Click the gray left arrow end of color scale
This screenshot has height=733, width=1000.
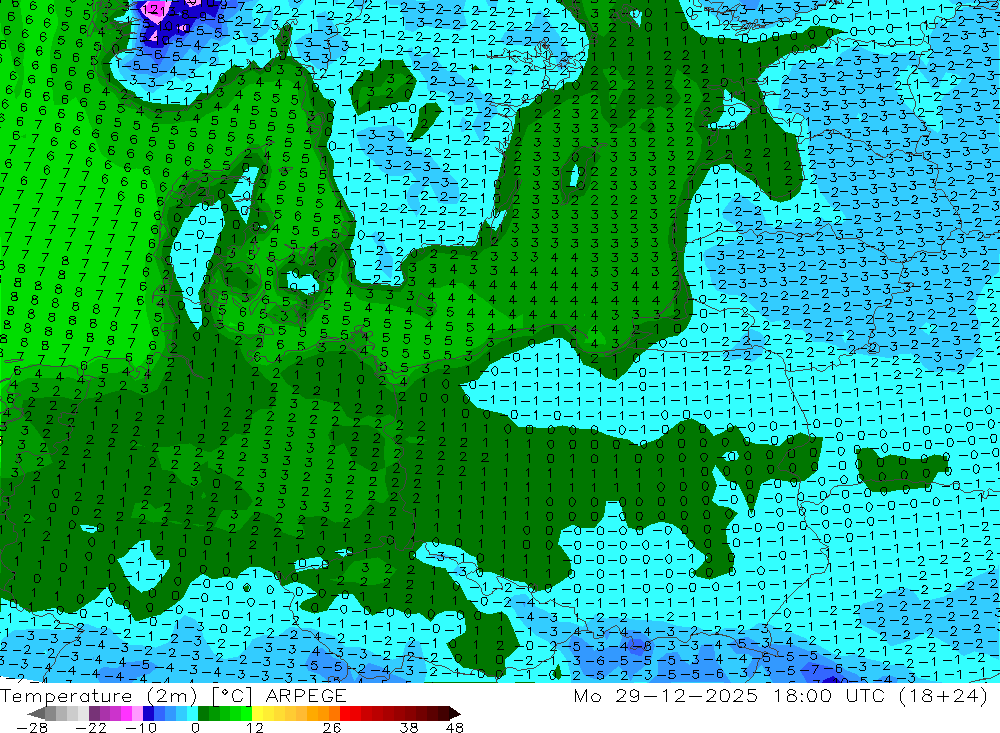[x=36, y=714]
